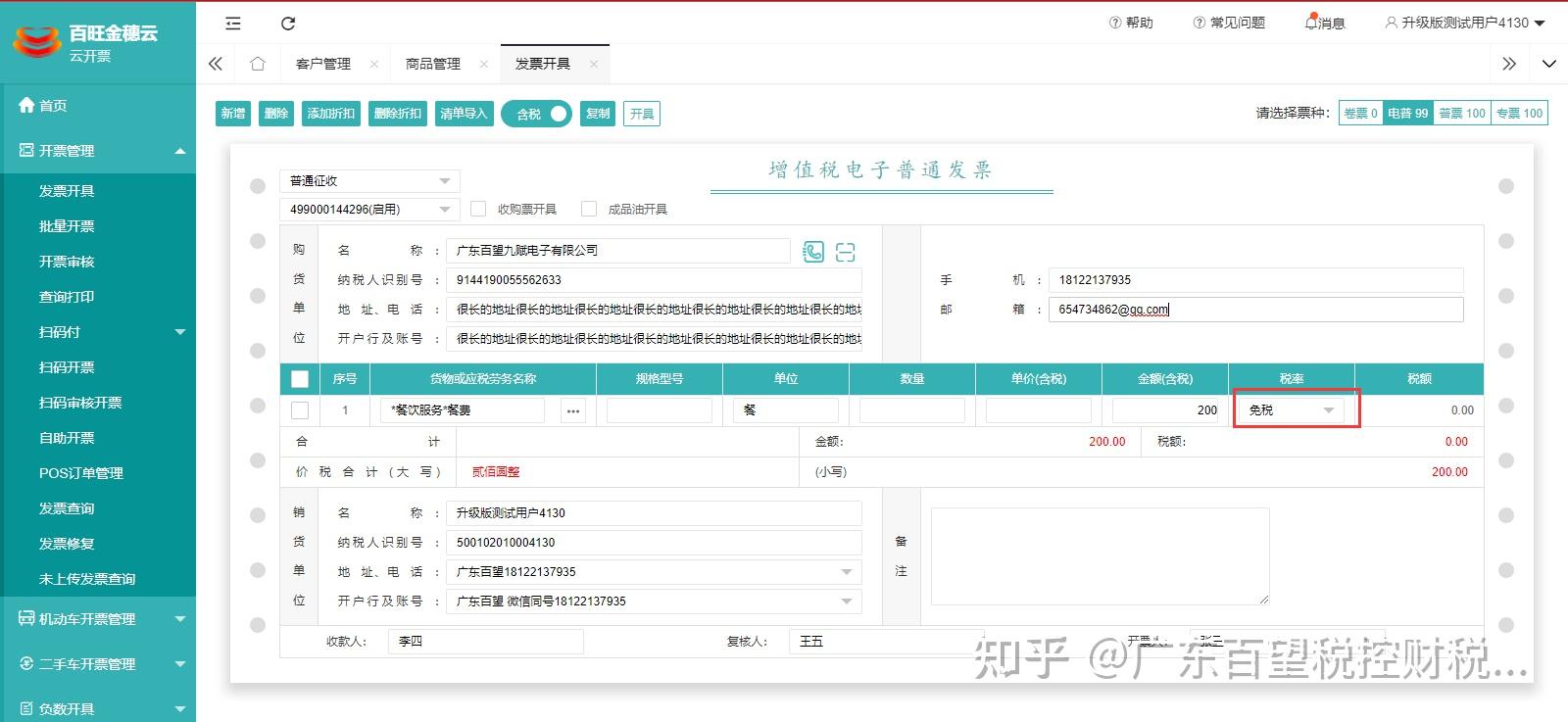The width and height of the screenshot is (1568, 722).
Task: Open 查询打印 in sidebar
Action: click(67, 297)
